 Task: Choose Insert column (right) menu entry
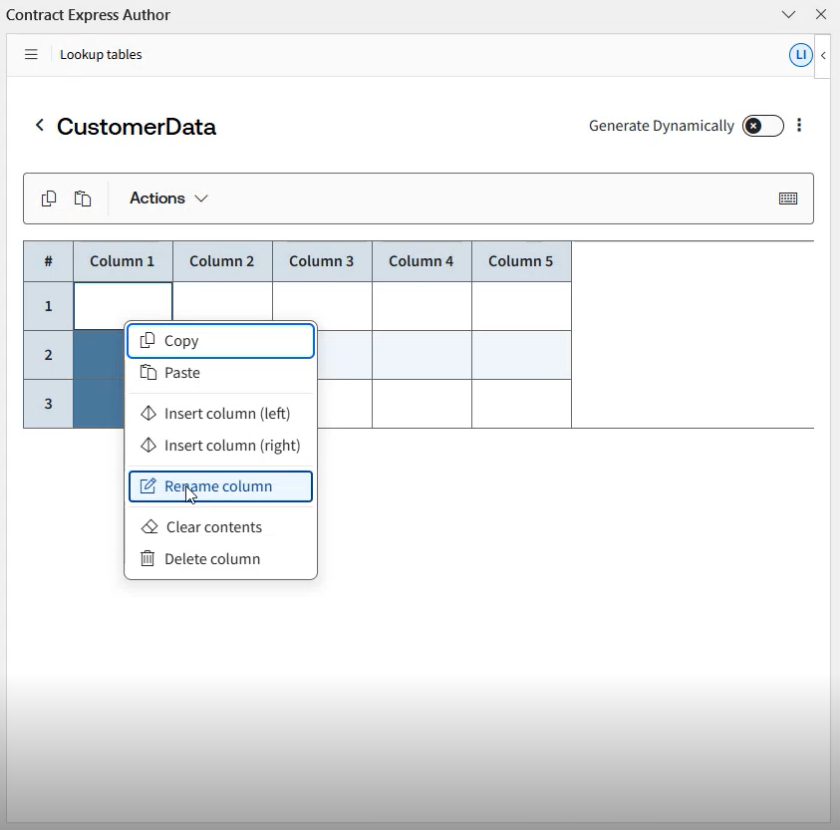click(x=231, y=446)
